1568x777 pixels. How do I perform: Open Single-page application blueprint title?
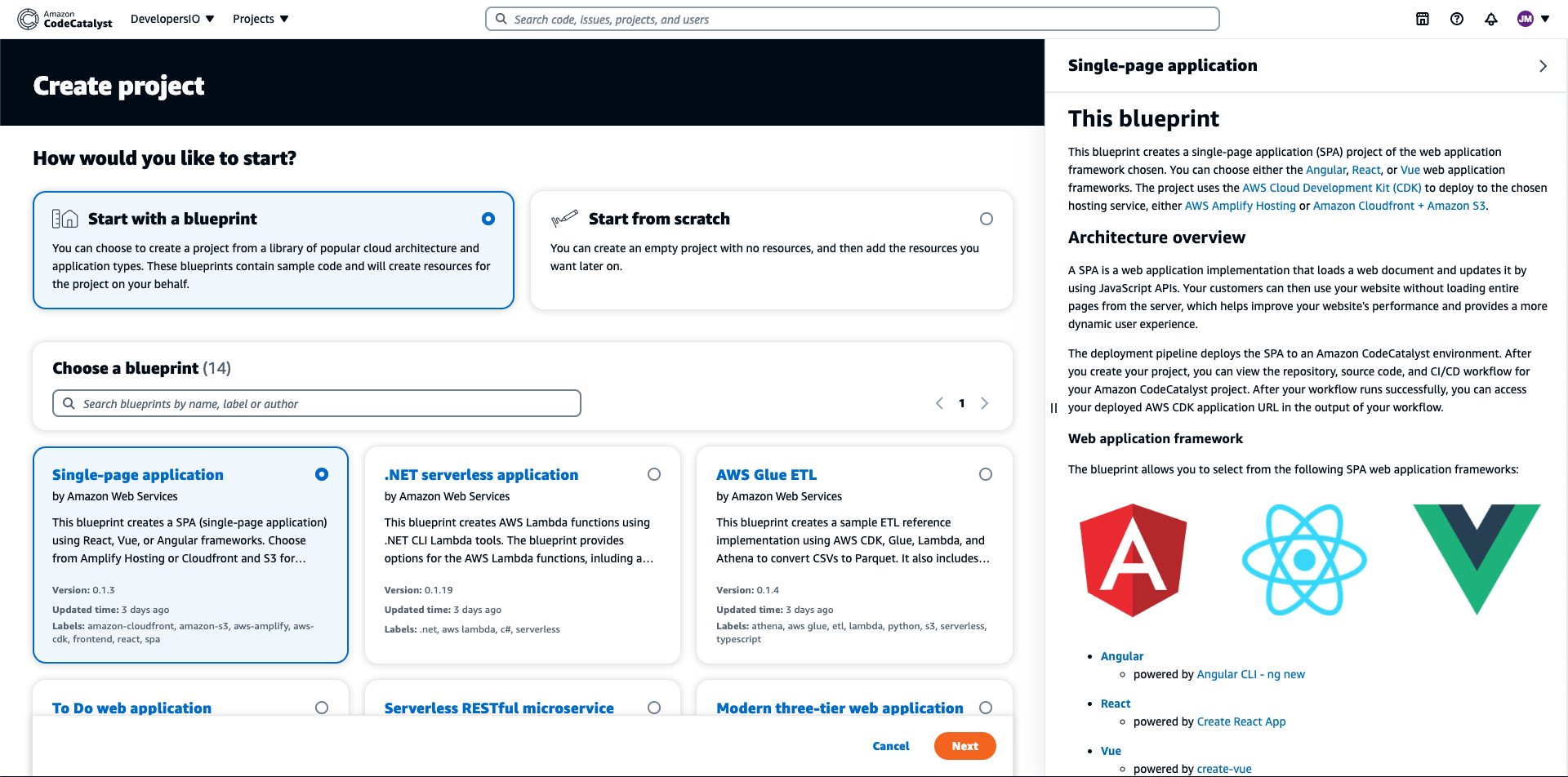pyautogui.click(x=138, y=475)
